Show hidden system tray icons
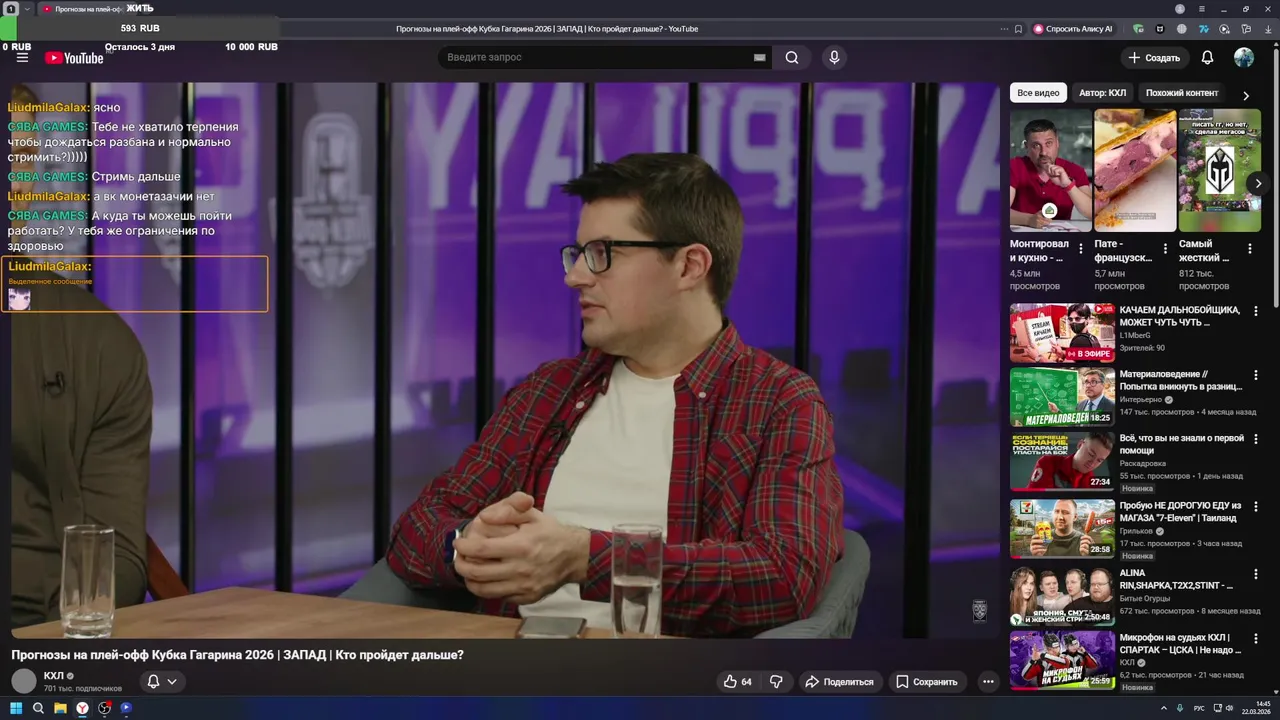This screenshot has height=720, width=1280. coord(1163,708)
